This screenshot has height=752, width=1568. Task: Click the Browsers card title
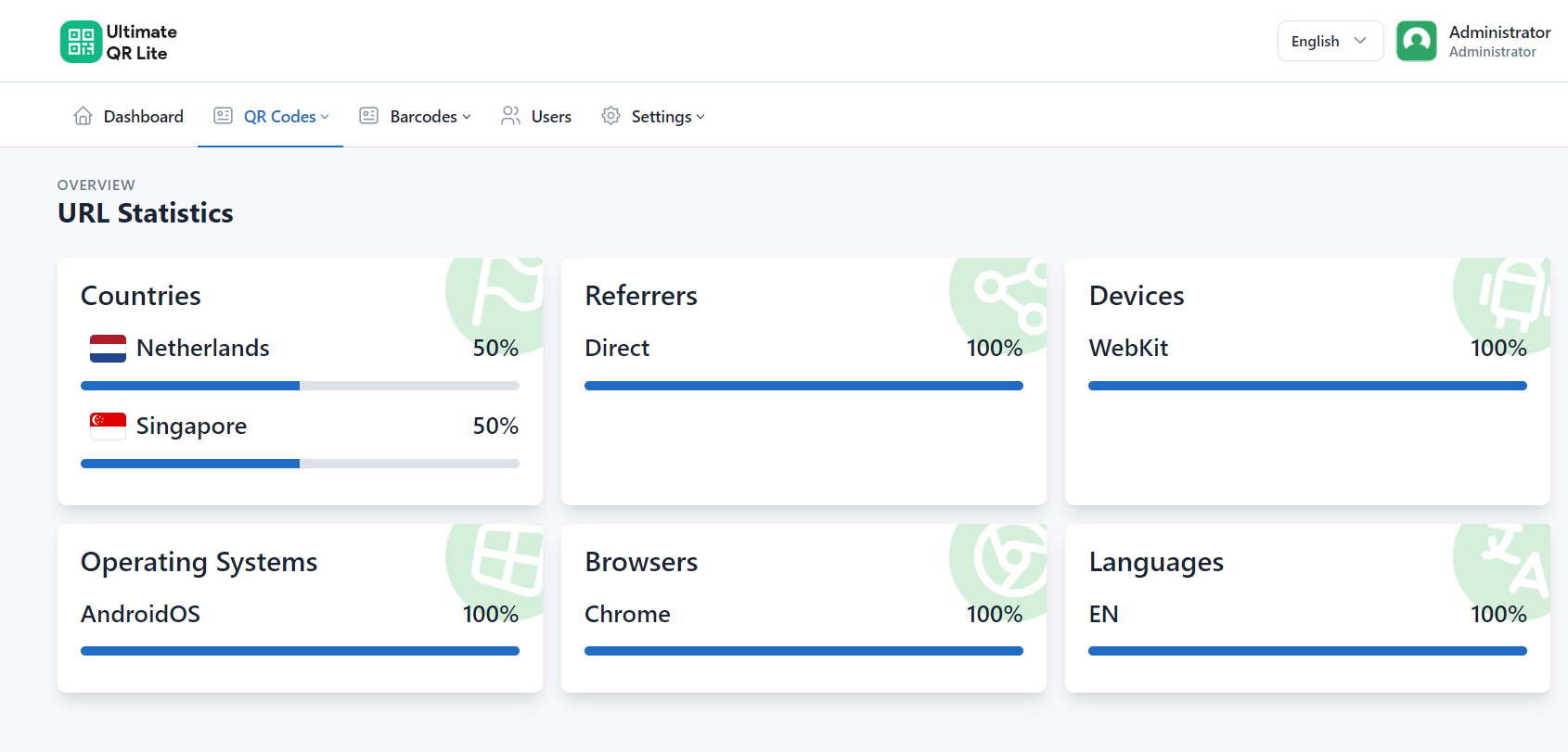(641, 562)
